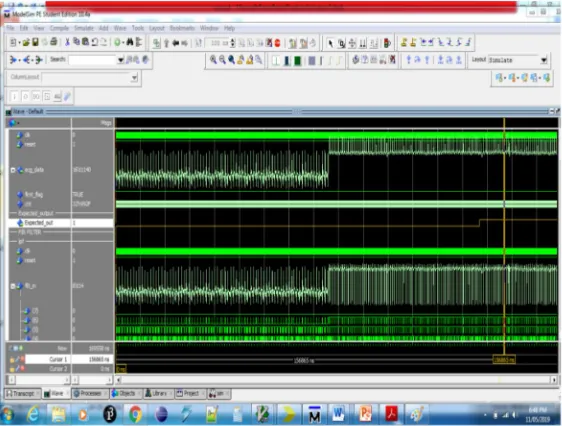This screenshot has width=562, height=426.
Task: Click the Open folder toolbar icon
Action: click(x=26, y=42)
